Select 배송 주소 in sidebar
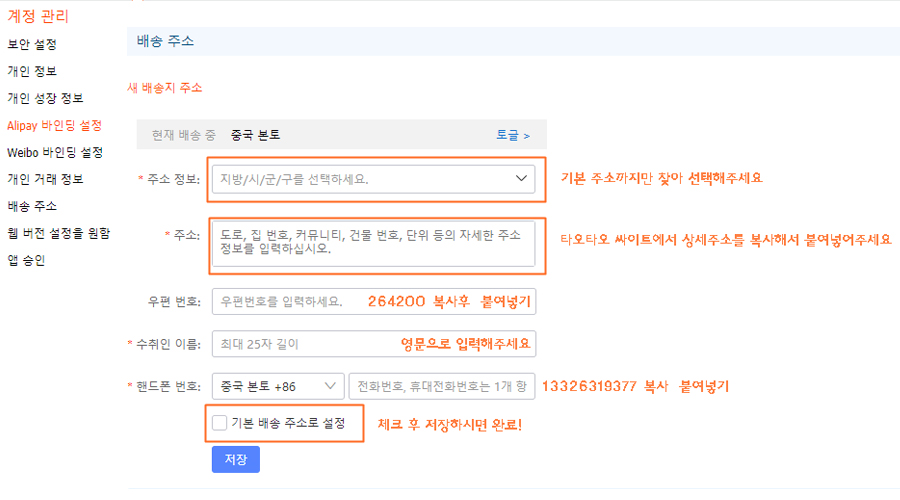The image size is (900, 500). point(32,206)
